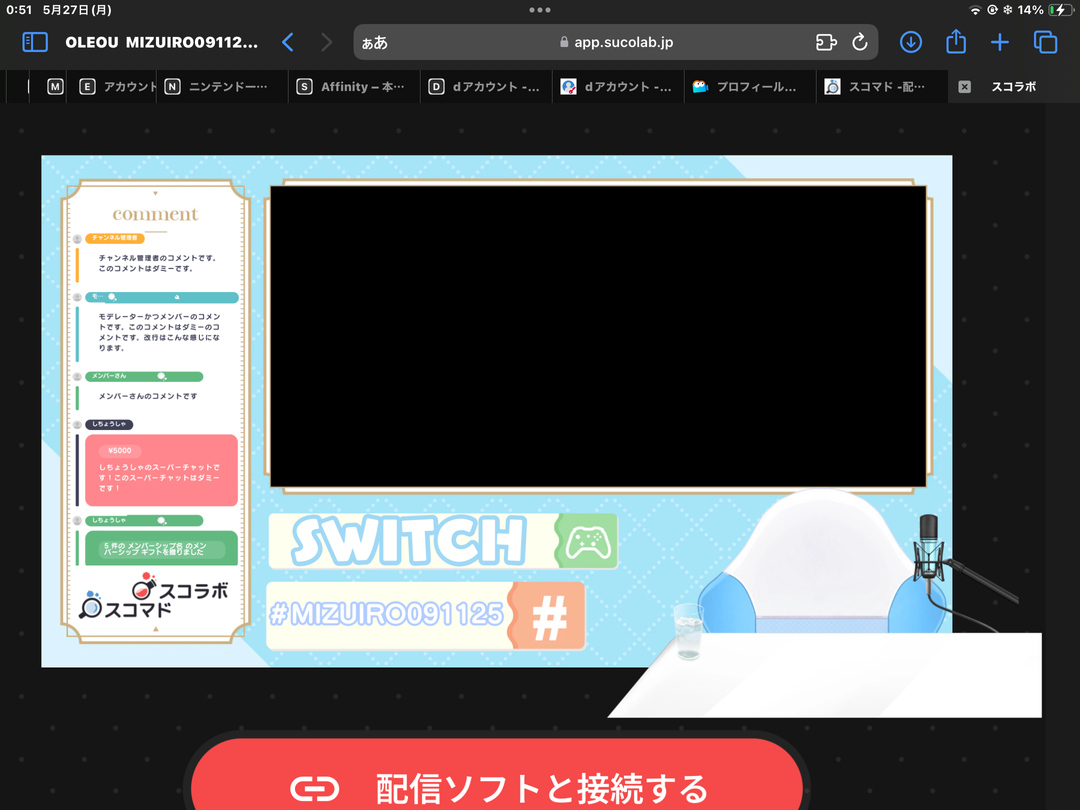Click the スコマド logo
Viewport: 1080px width, 810px height.
(x=125, y=605)
